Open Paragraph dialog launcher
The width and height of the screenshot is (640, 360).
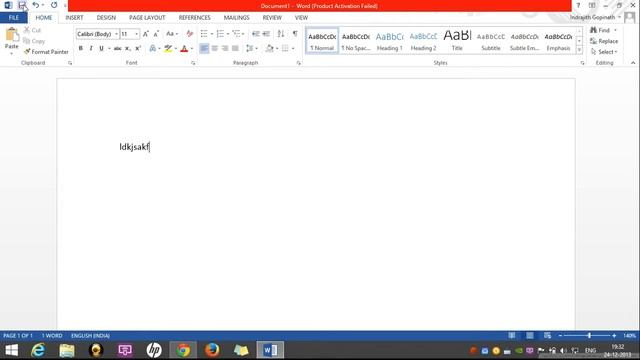[x=298, y=63]
